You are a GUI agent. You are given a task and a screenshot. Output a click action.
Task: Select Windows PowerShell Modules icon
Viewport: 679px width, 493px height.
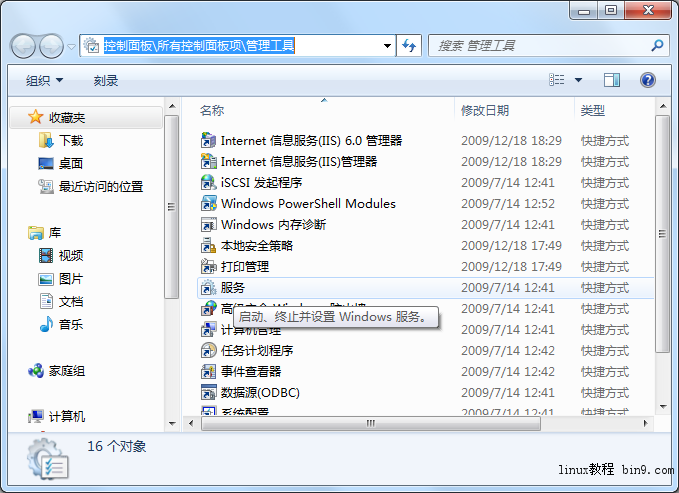point(208,204)
